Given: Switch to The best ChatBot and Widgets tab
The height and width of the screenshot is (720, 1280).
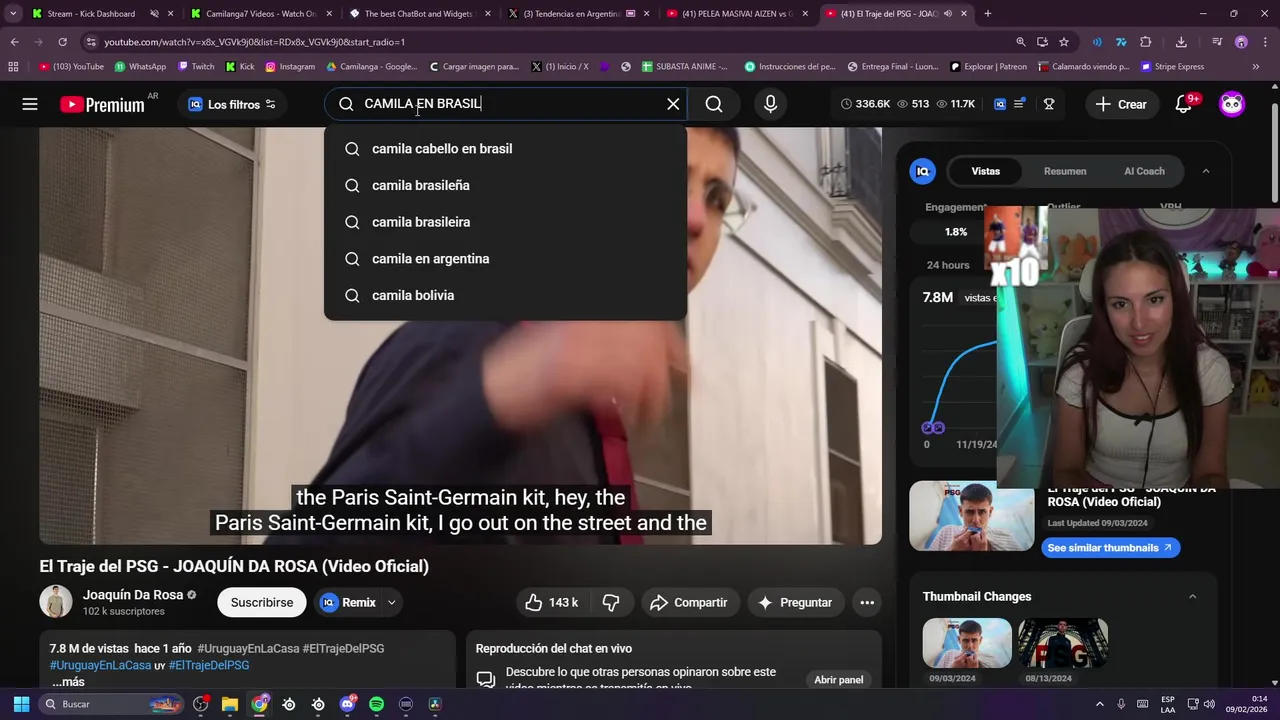Looking at the screenshot, I should tap(418, 14).
